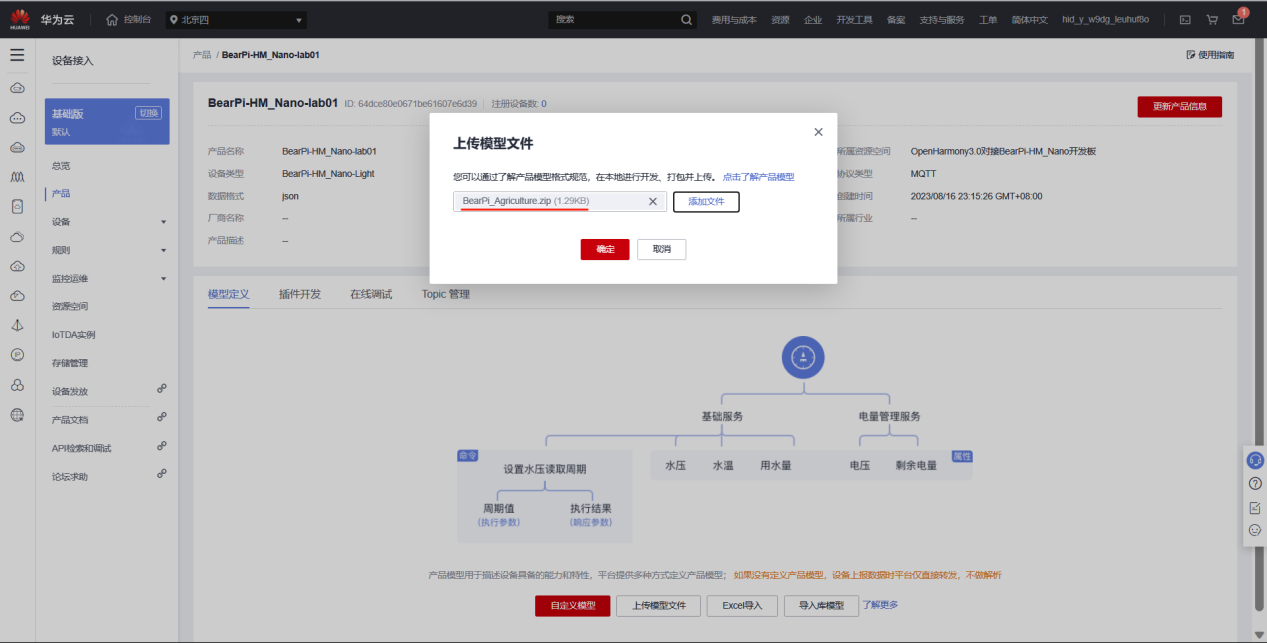Screen dimensions: 1267x643
Task: Open the 论坛求助 external link icon
Action: tap(162, 474)
